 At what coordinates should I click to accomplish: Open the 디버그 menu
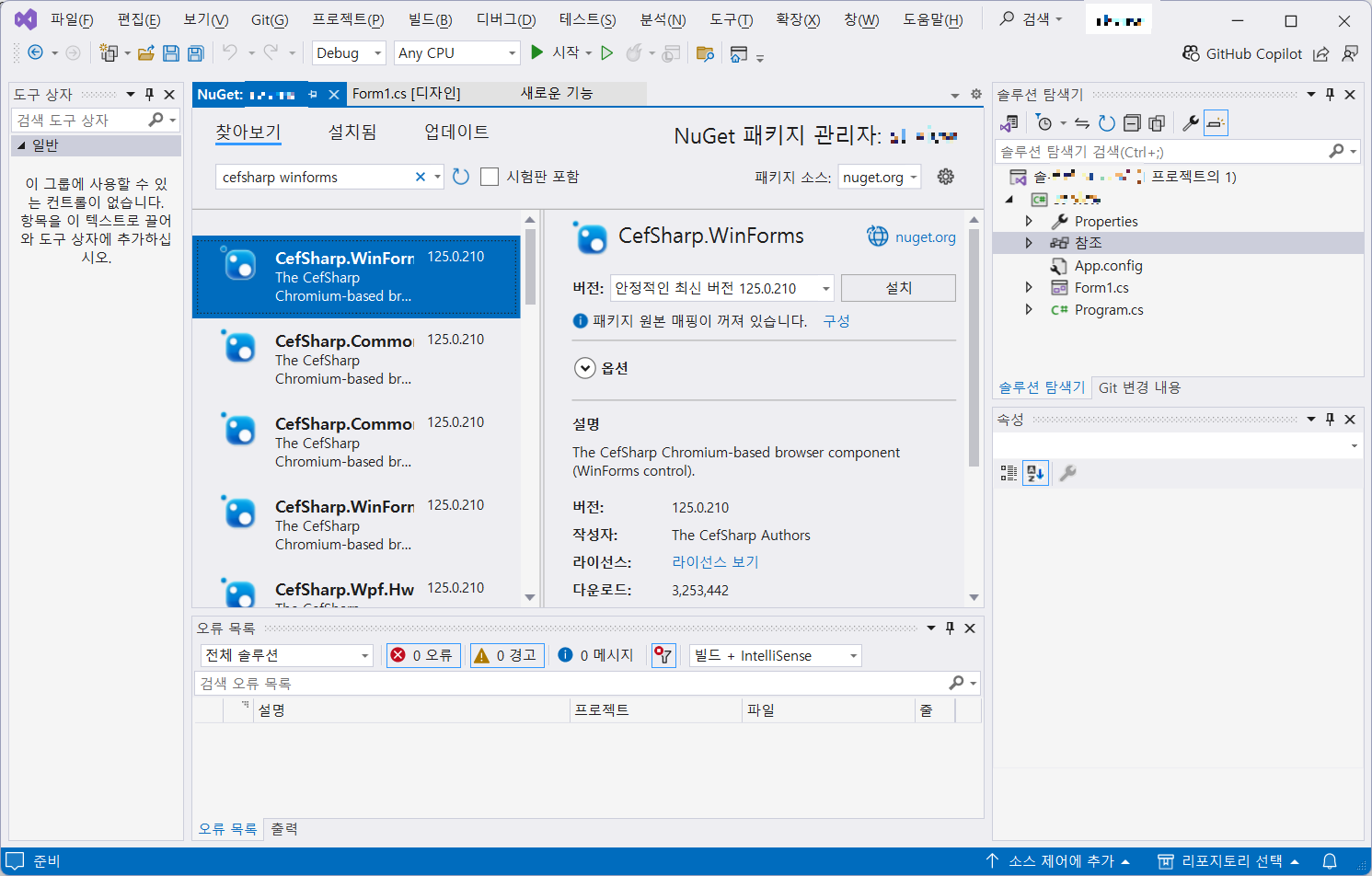pos(506,19)
